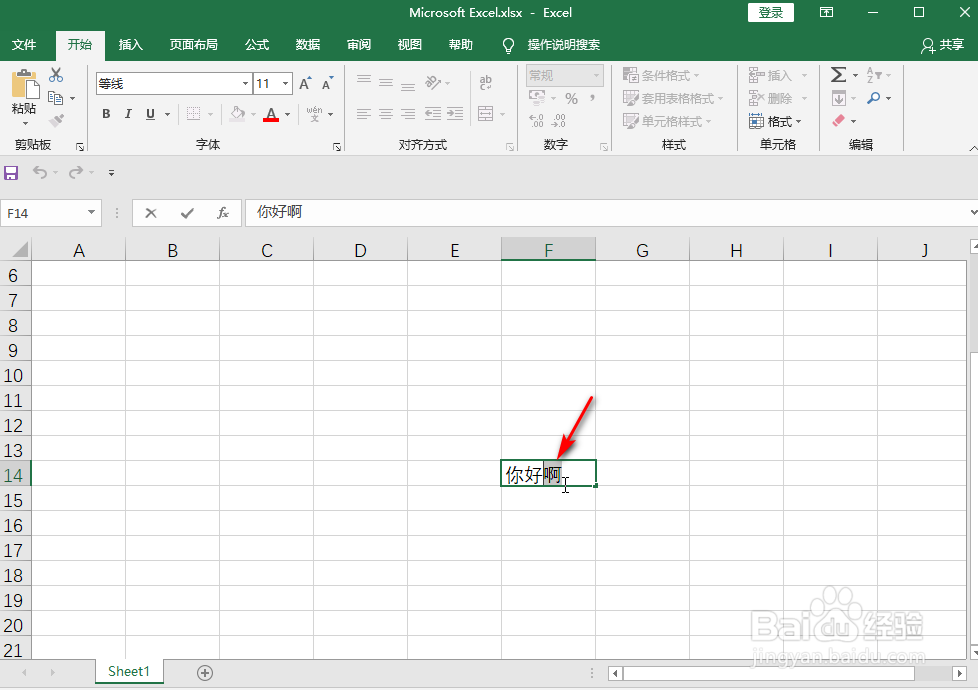
Task: Click the Format Painter icon
Action: click(56, 120)
